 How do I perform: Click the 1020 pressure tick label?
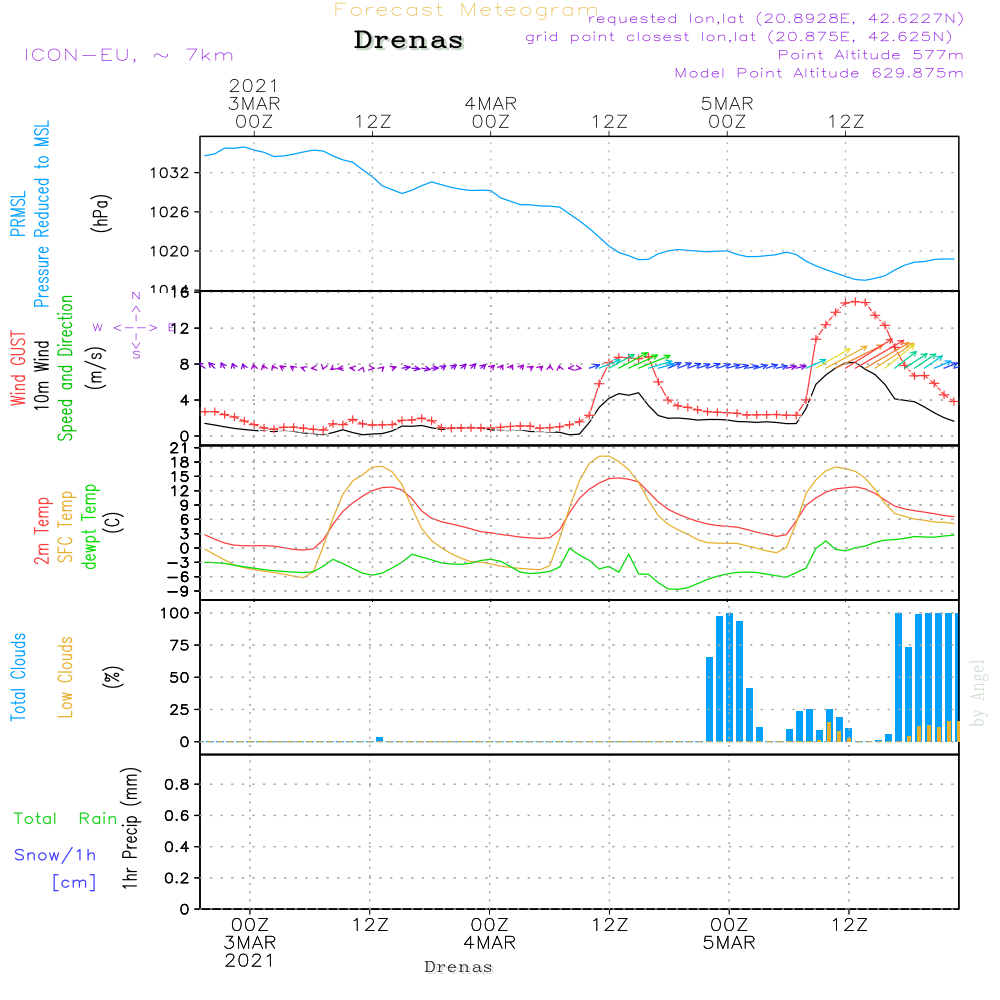tap(170, 251)
